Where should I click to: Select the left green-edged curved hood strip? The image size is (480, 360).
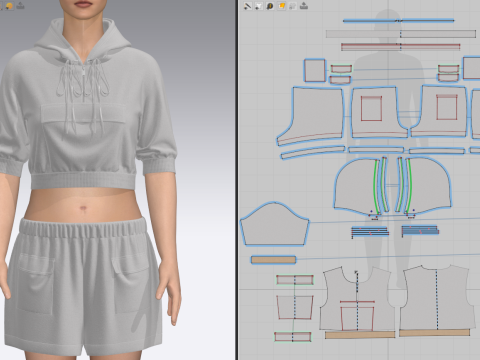pos(385,184)
